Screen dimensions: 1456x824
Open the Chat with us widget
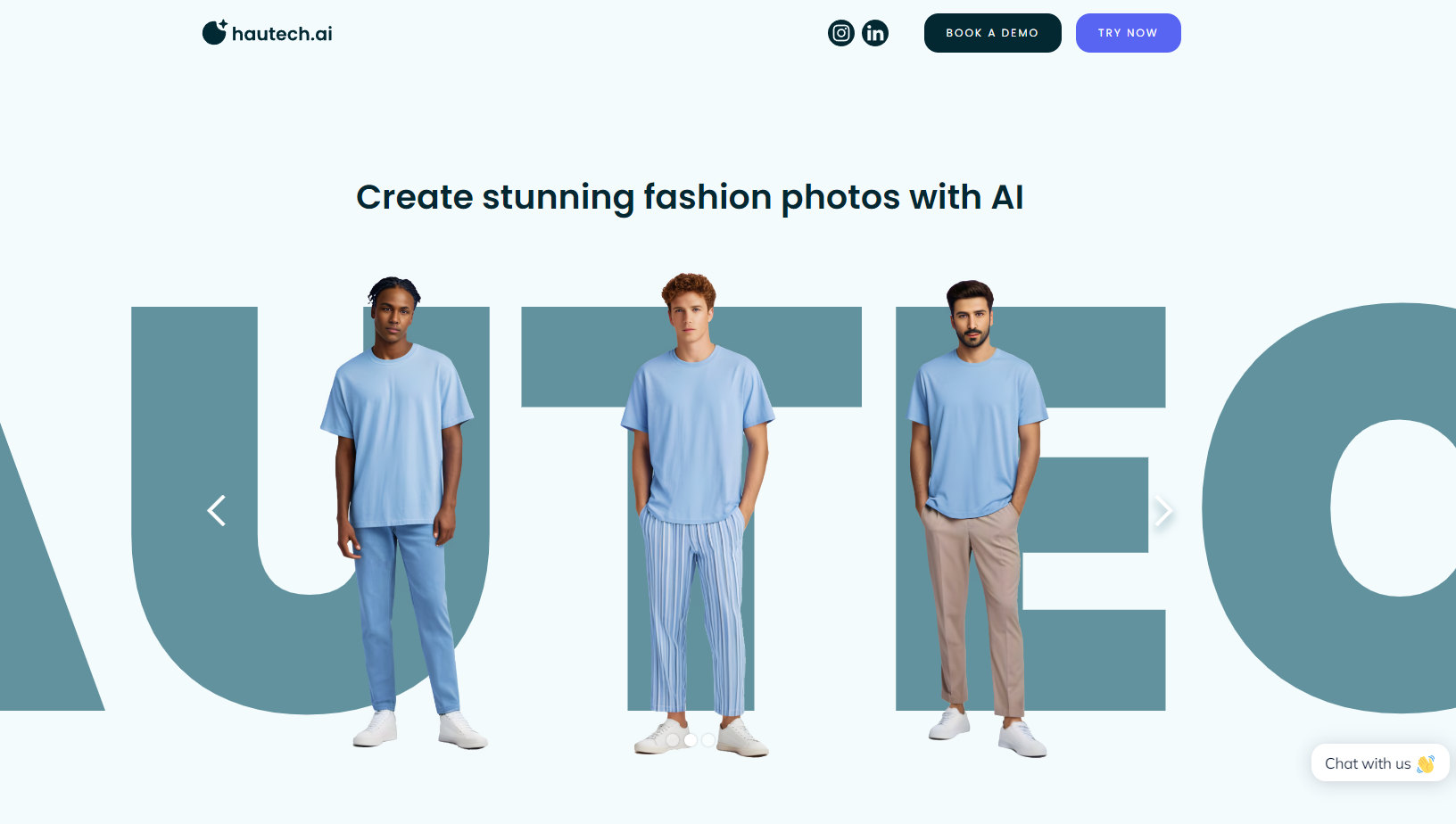click(x=1380, y=763)
